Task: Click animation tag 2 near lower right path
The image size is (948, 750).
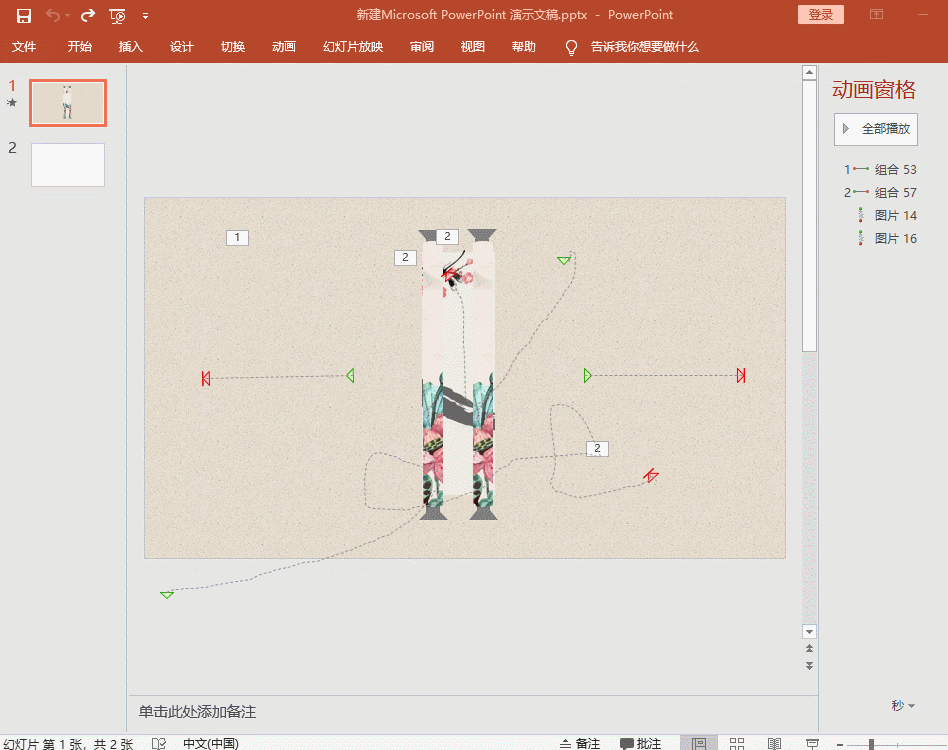Action: 597,448
